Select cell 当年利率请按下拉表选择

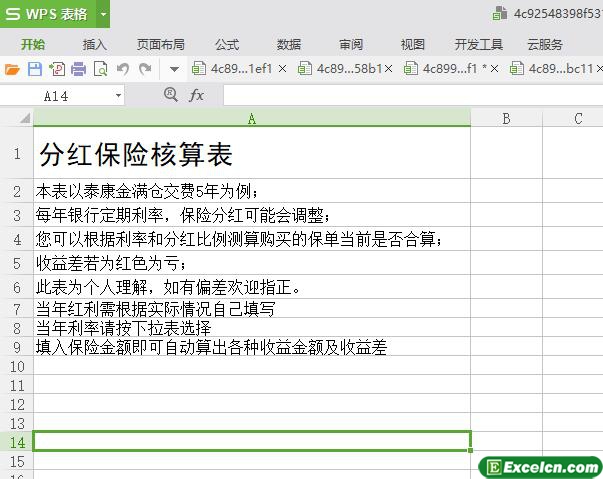coord(252,328)
